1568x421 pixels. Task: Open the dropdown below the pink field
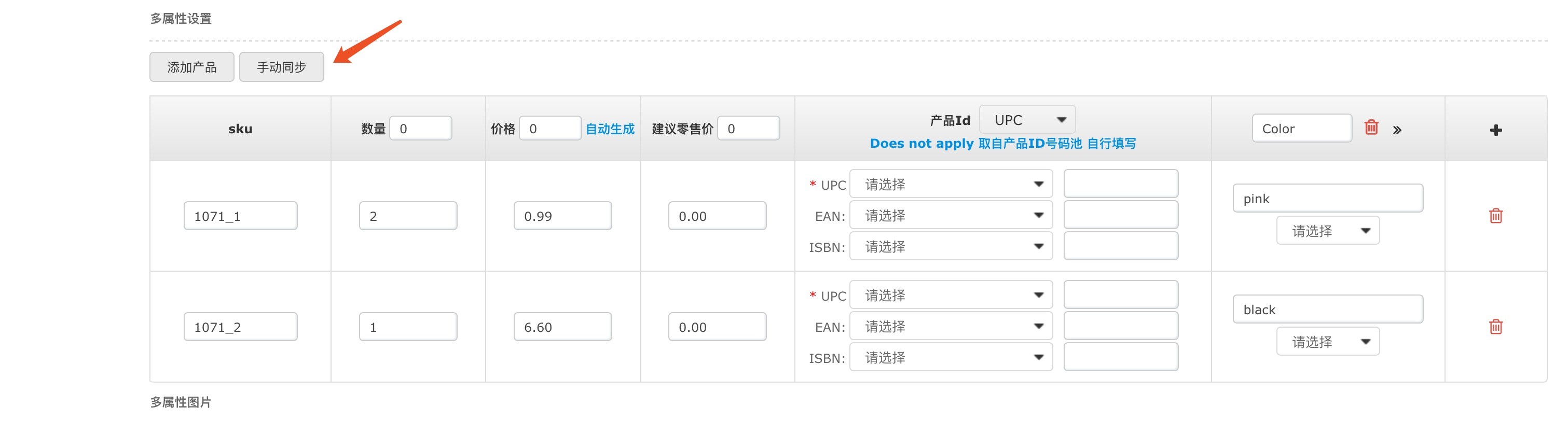pyautogui.click(x=1328, y=231)
